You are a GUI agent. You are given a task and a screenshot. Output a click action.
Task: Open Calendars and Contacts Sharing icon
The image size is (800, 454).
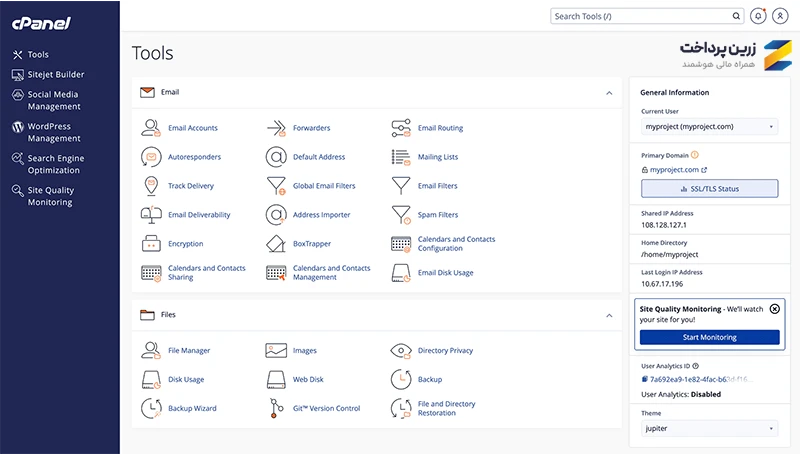point(151,273)
